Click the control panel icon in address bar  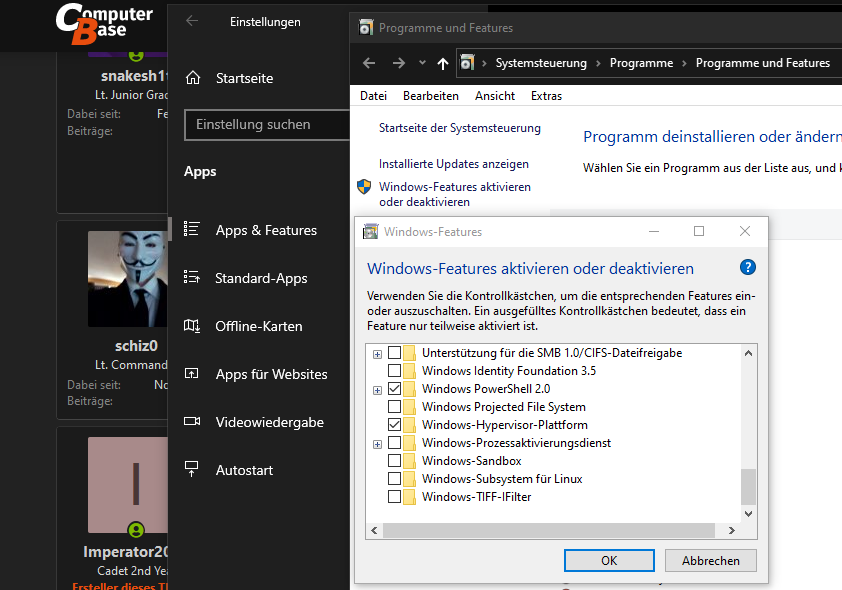467,63
